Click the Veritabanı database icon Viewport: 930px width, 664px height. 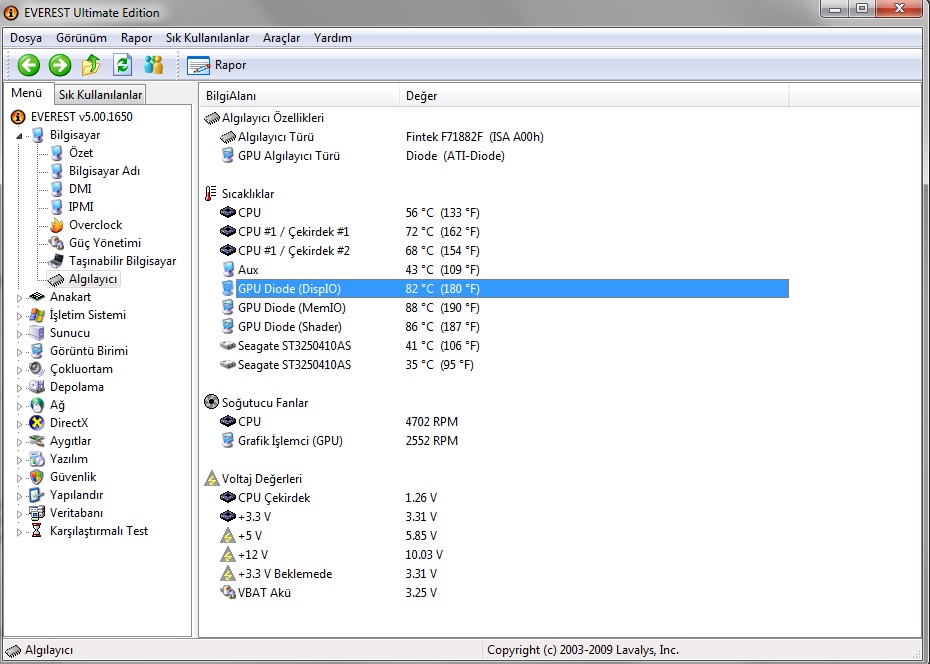[37, 513]
